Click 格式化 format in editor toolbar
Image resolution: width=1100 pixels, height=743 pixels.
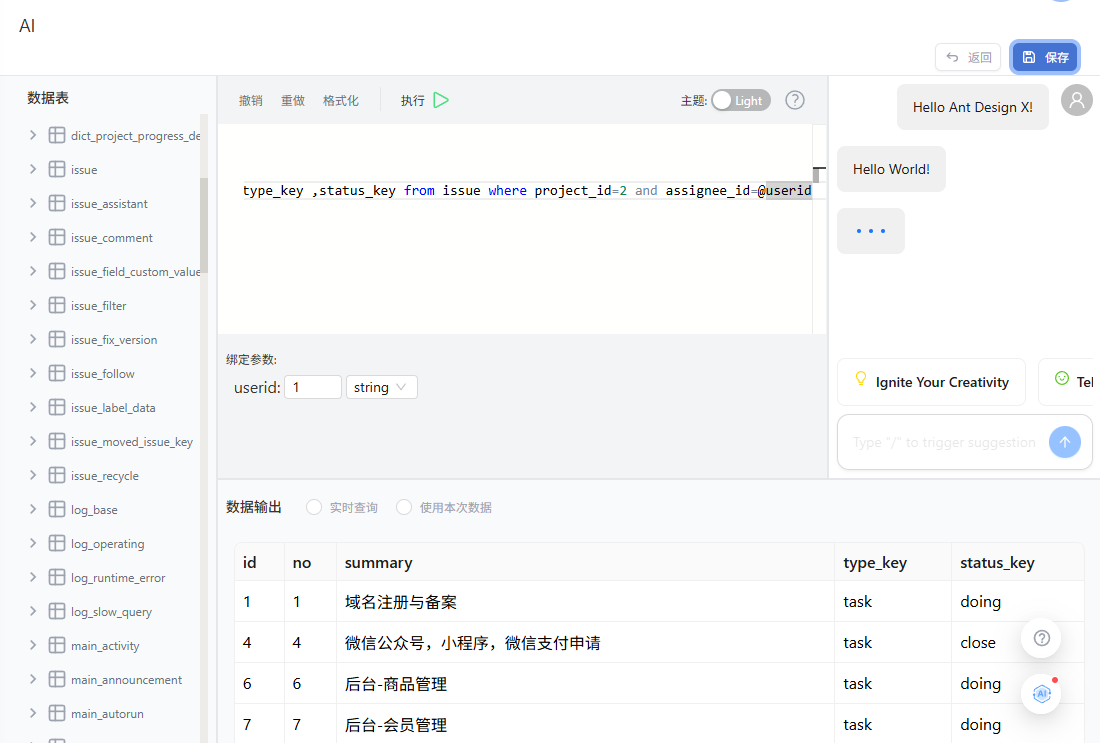point(340,101)
